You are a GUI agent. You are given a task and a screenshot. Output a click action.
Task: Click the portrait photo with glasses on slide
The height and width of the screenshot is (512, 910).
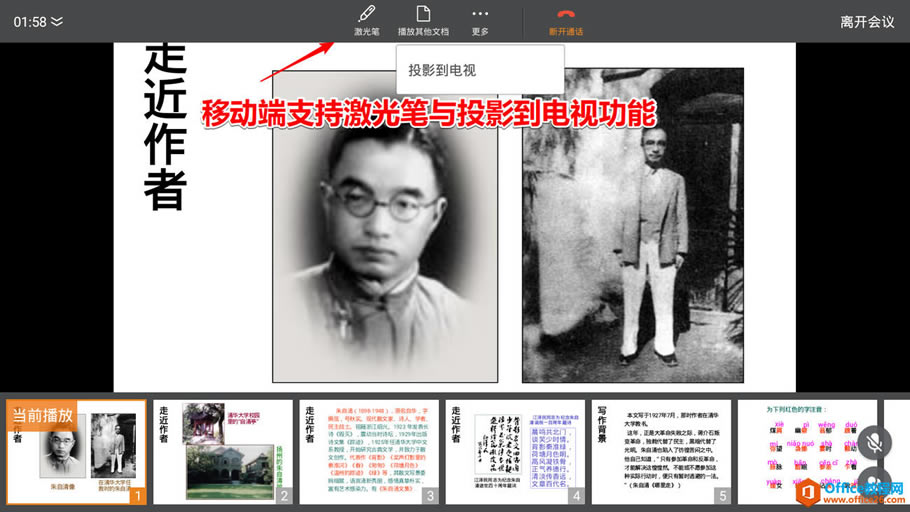tap(385, 225)
